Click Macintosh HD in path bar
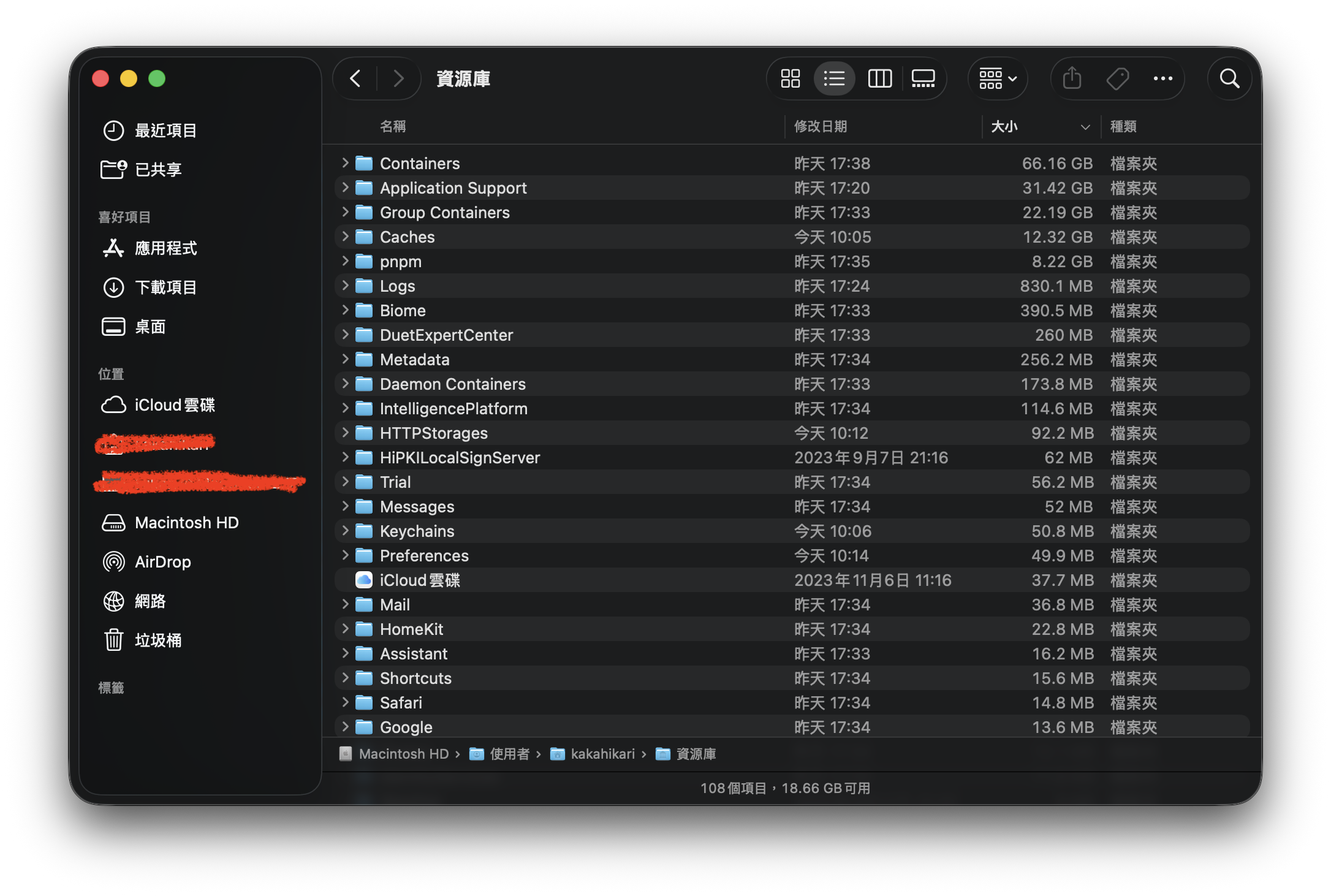Viewport: 1331px width, 896px height. [x=403, y=754]
